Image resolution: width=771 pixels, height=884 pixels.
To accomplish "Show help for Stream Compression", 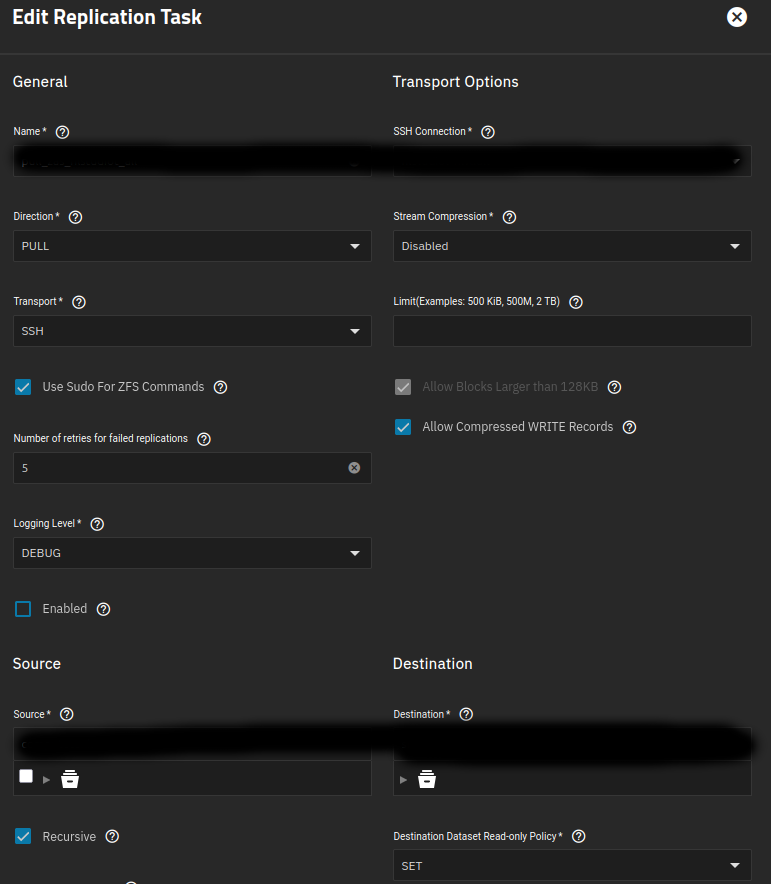I will click(509, 217).
